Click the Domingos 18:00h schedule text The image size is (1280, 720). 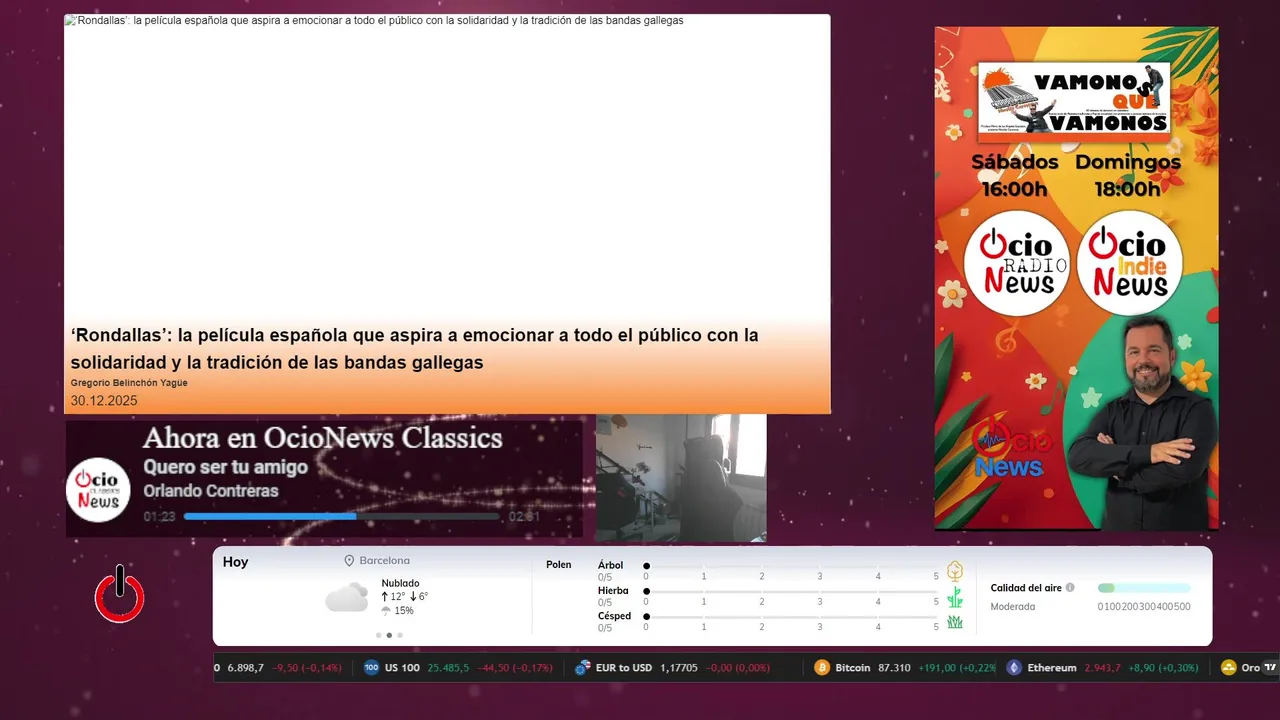pyautogui.click(x=1128, y=175)
